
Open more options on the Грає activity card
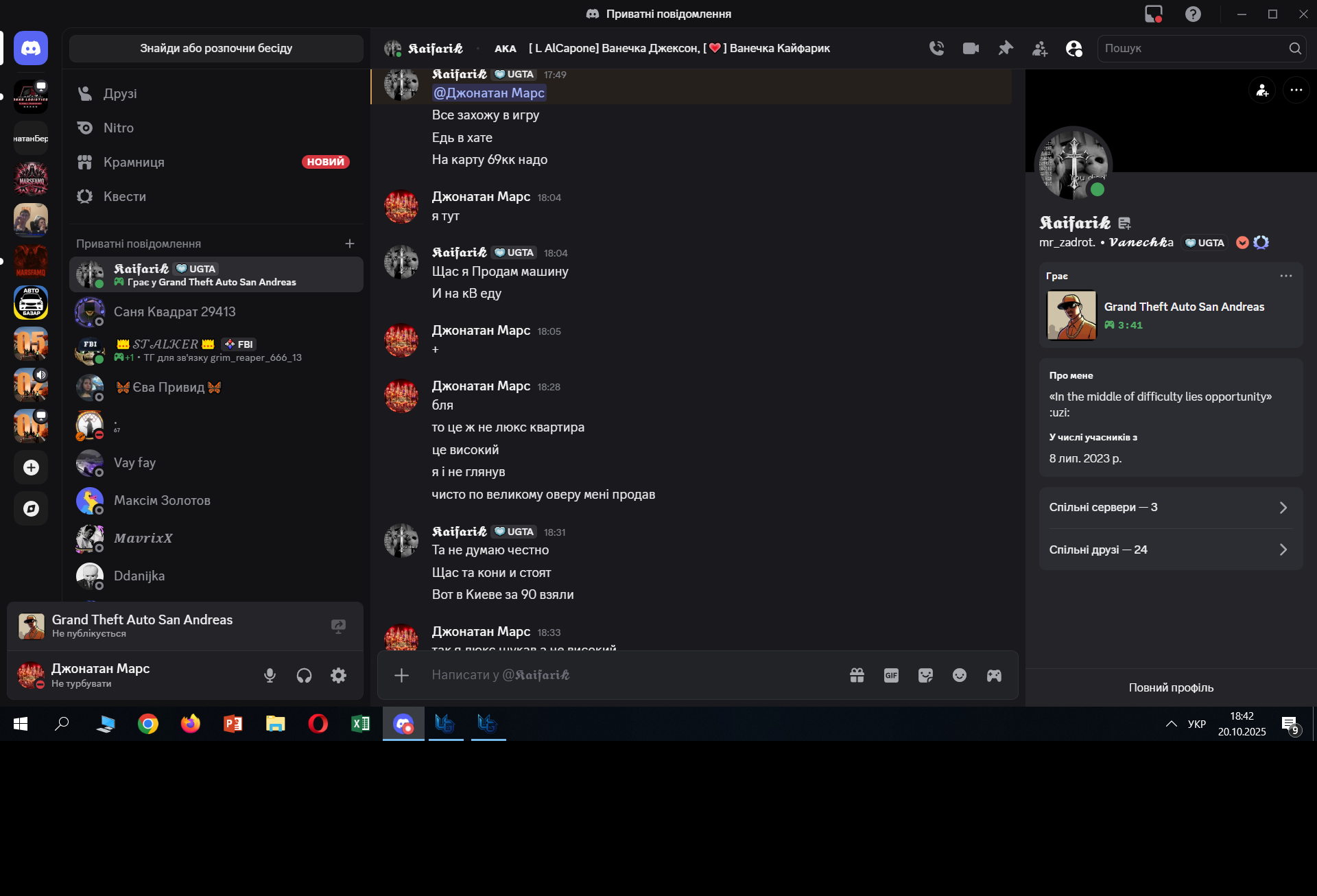click(x=1285, y=276)
